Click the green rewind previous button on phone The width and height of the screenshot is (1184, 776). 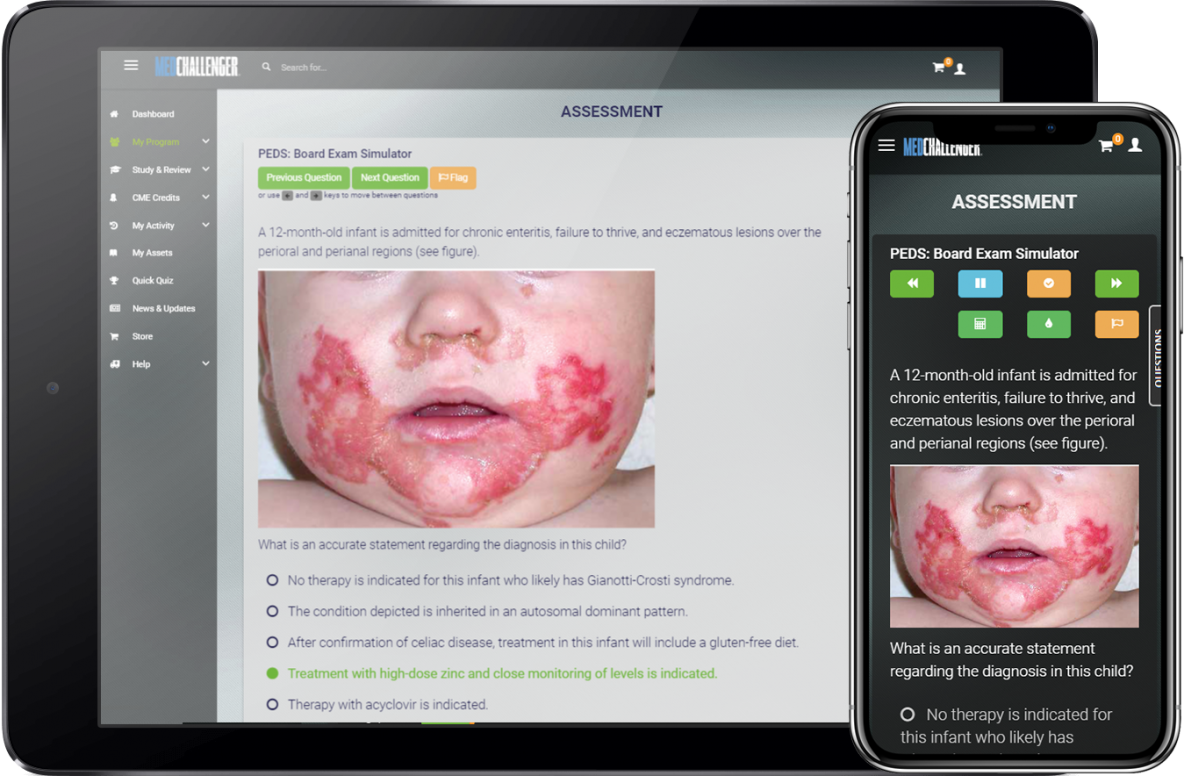click(912, 284)
